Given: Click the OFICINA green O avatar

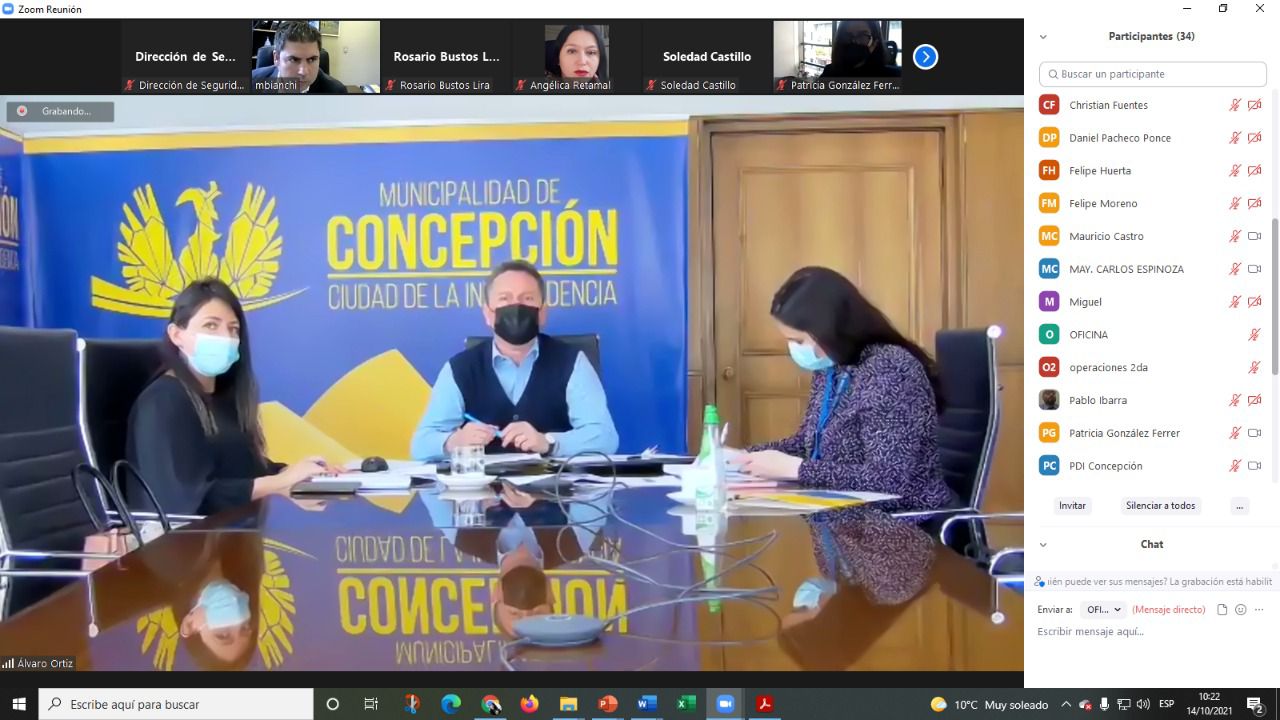Looking at the screenshot, I should tap(1049, 334).
